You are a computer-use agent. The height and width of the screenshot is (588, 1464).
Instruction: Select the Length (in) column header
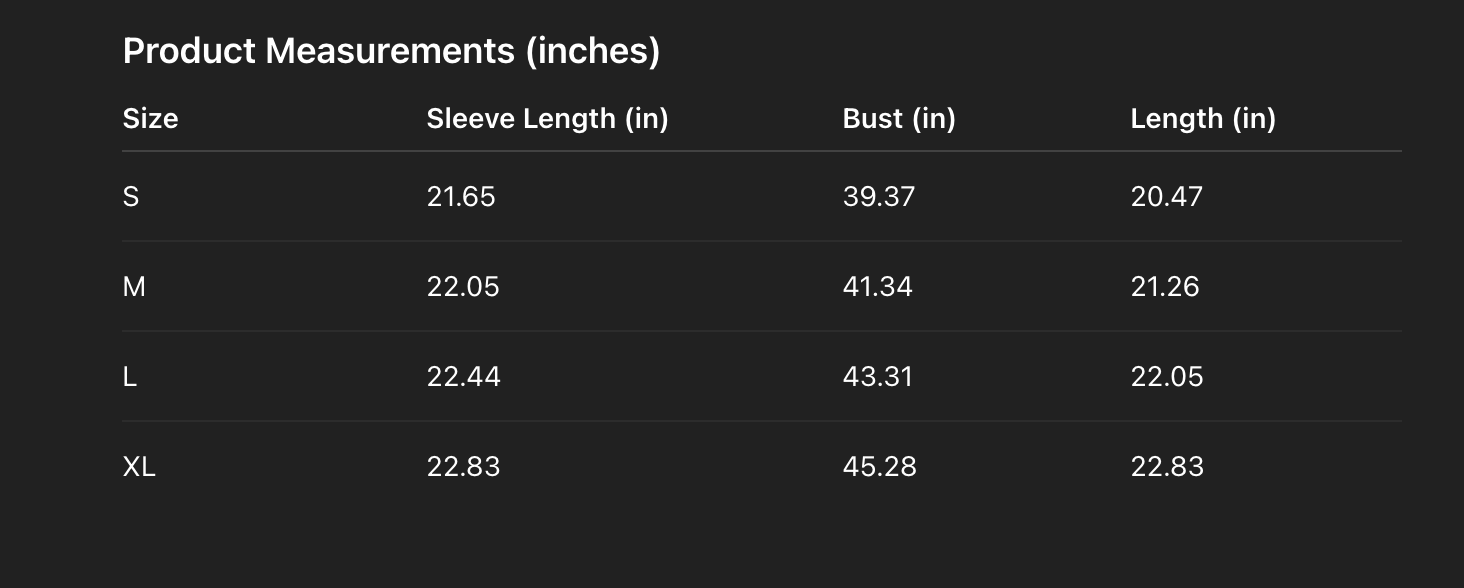(1203, 119)
